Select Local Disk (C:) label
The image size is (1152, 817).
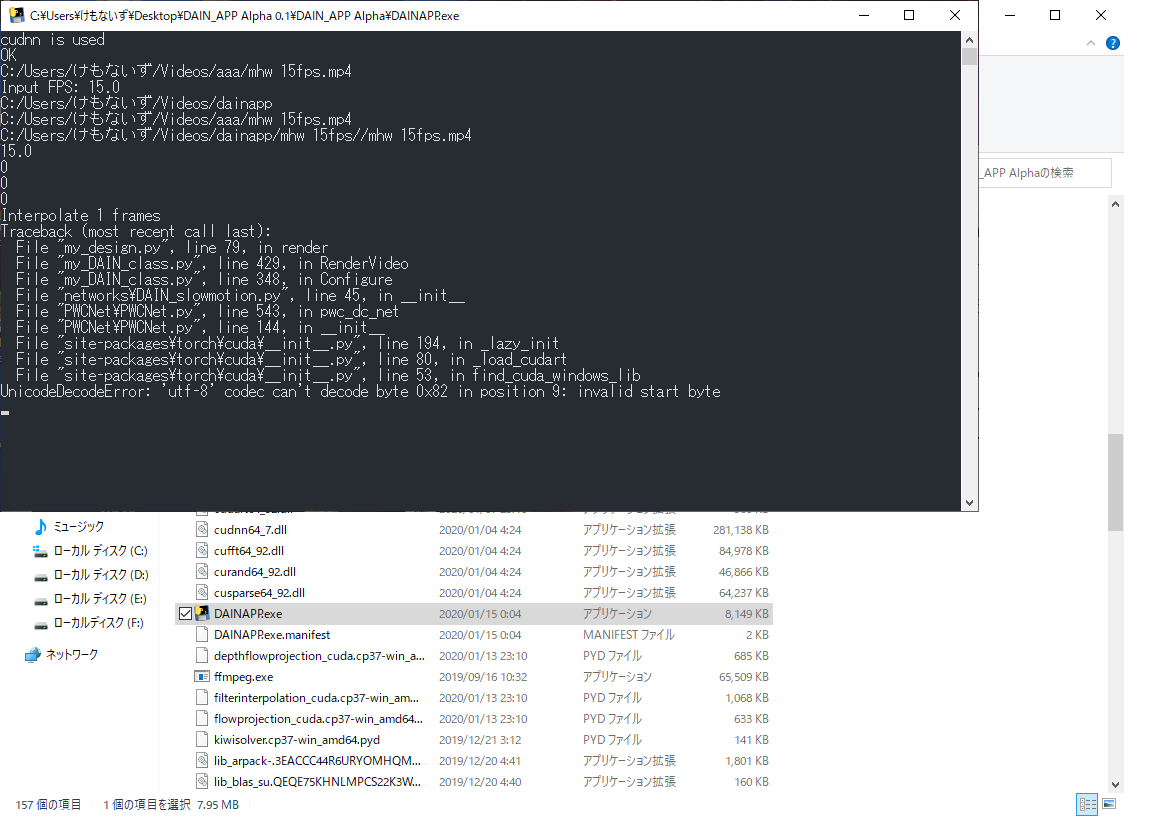pos(101,551)
